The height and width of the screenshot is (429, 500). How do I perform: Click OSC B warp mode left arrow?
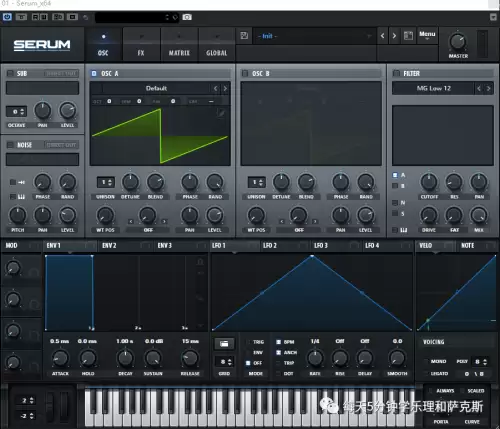[282, 221]
